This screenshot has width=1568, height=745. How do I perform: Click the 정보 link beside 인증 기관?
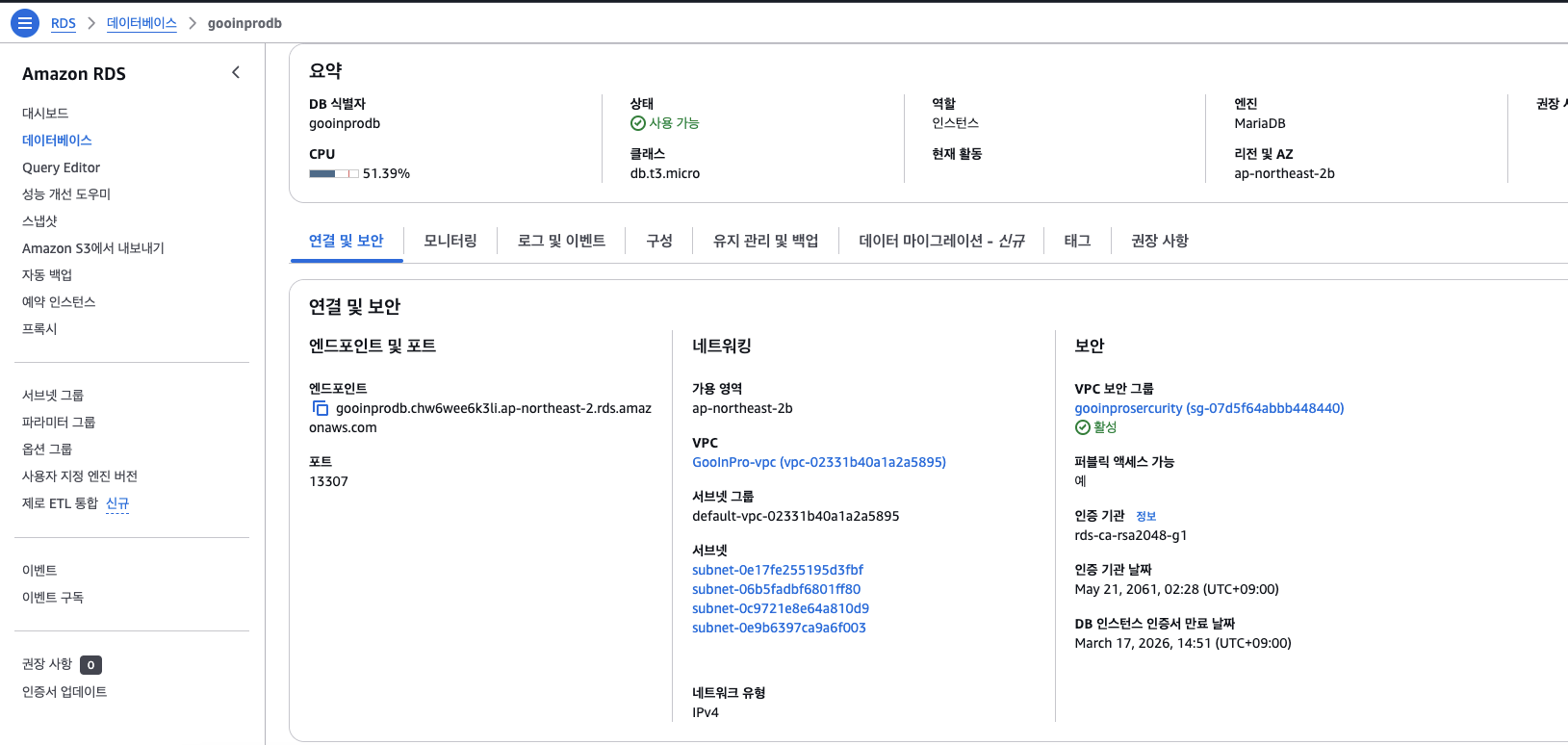coord(1145,517)
